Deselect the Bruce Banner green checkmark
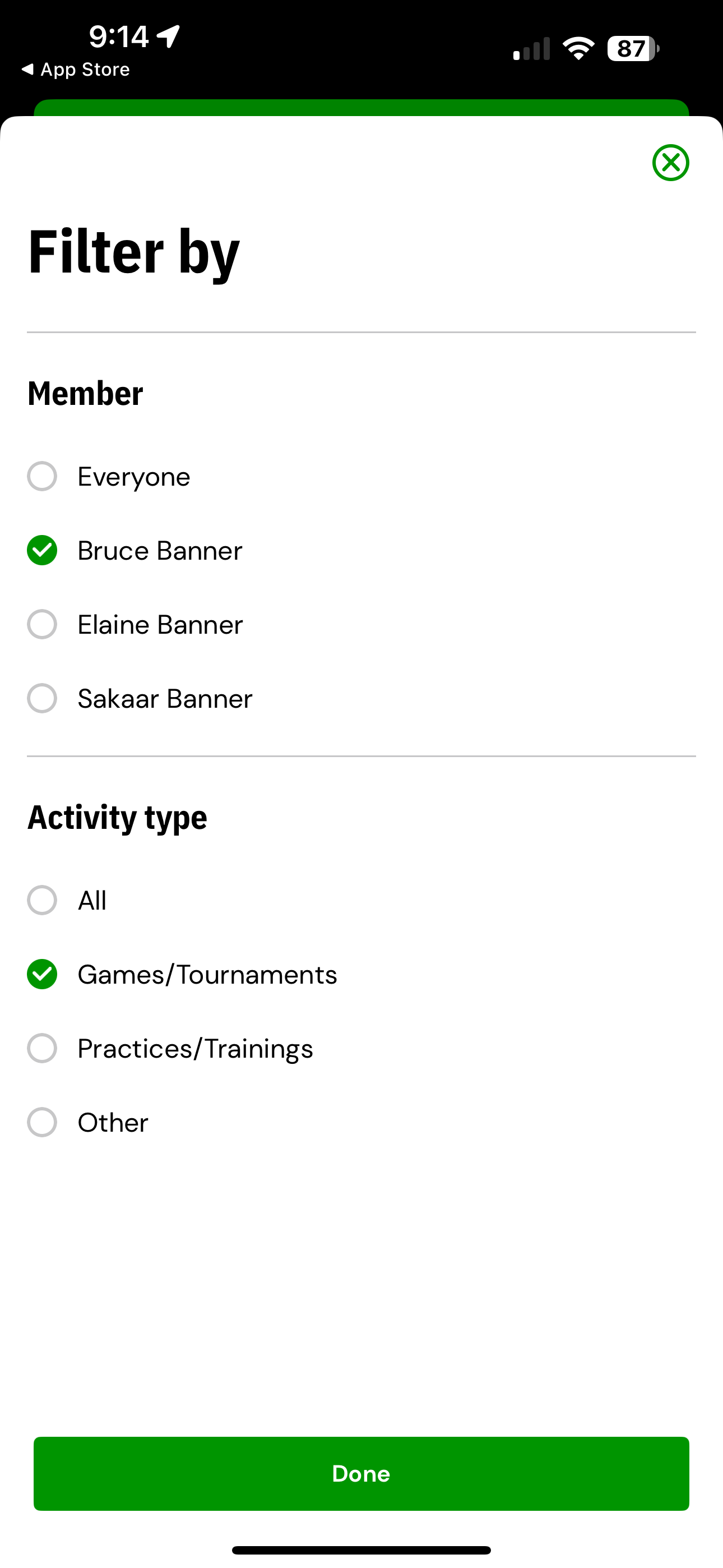723x1568 pixels. pyautogui.click(x=42, y=550)
